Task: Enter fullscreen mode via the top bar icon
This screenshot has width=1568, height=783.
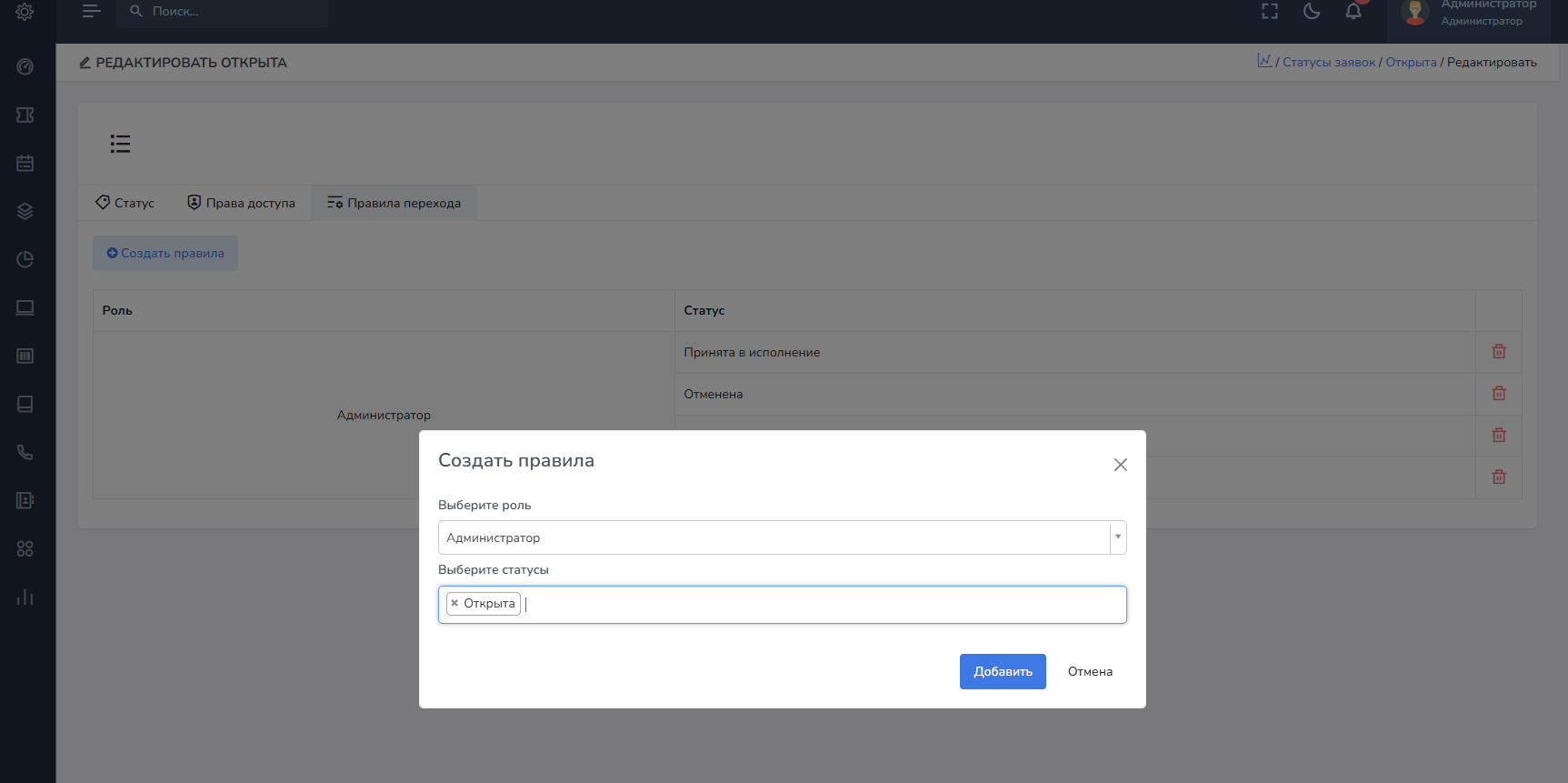Action: [x=1269, y=11]
